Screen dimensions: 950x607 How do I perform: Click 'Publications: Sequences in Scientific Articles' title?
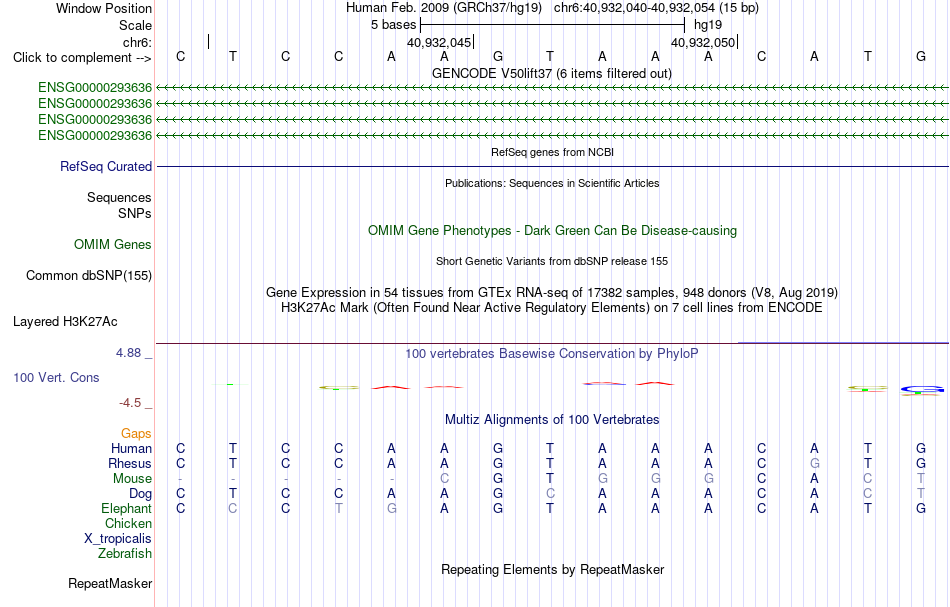[x=553, y=183]
